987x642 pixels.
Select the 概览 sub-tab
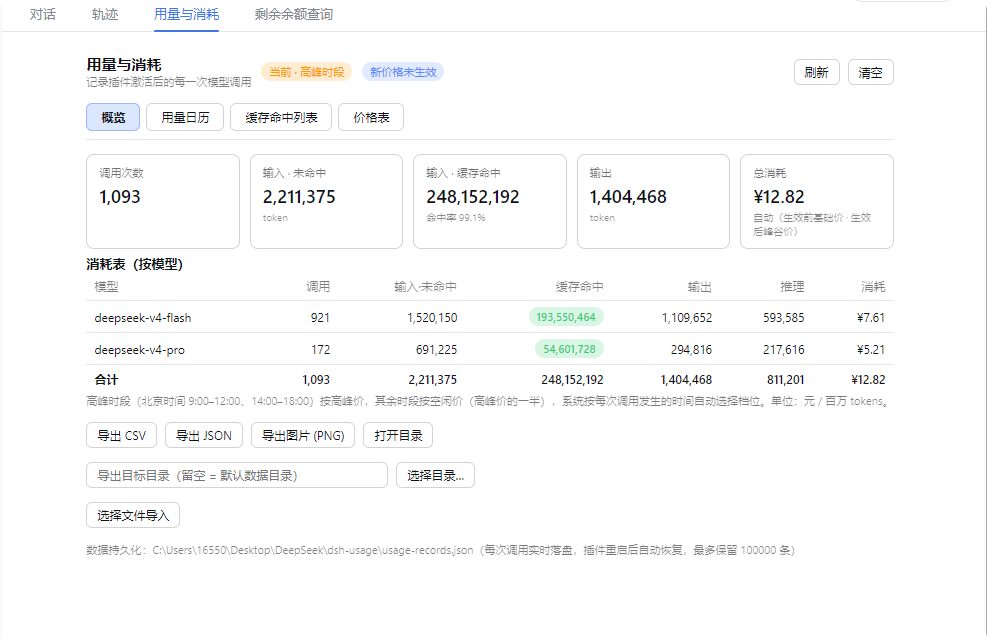click(113, 117)
